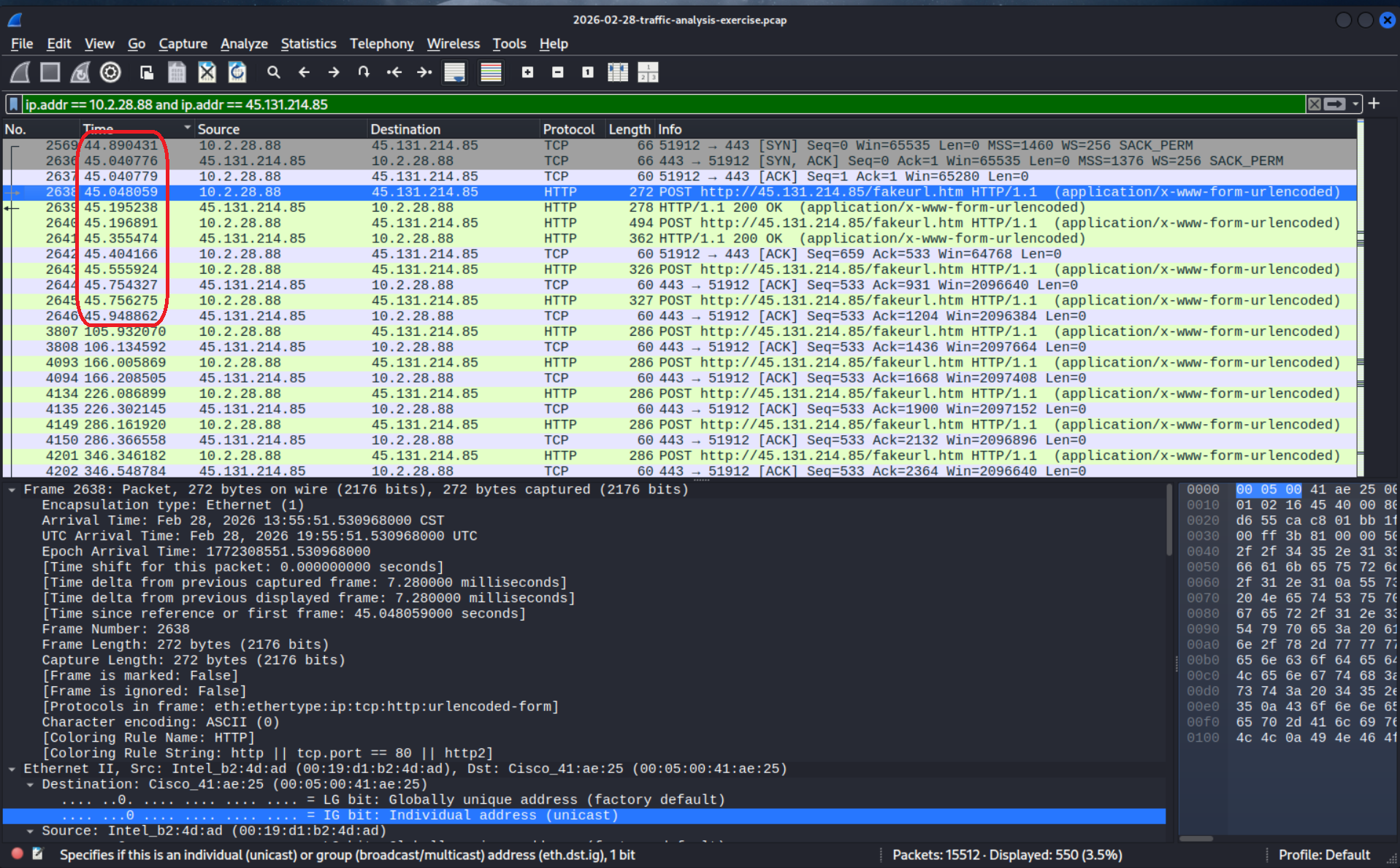The height and width of the screenshot is (868, 1400).
Task: Click the Time column sort arrow
Action: 187,128
